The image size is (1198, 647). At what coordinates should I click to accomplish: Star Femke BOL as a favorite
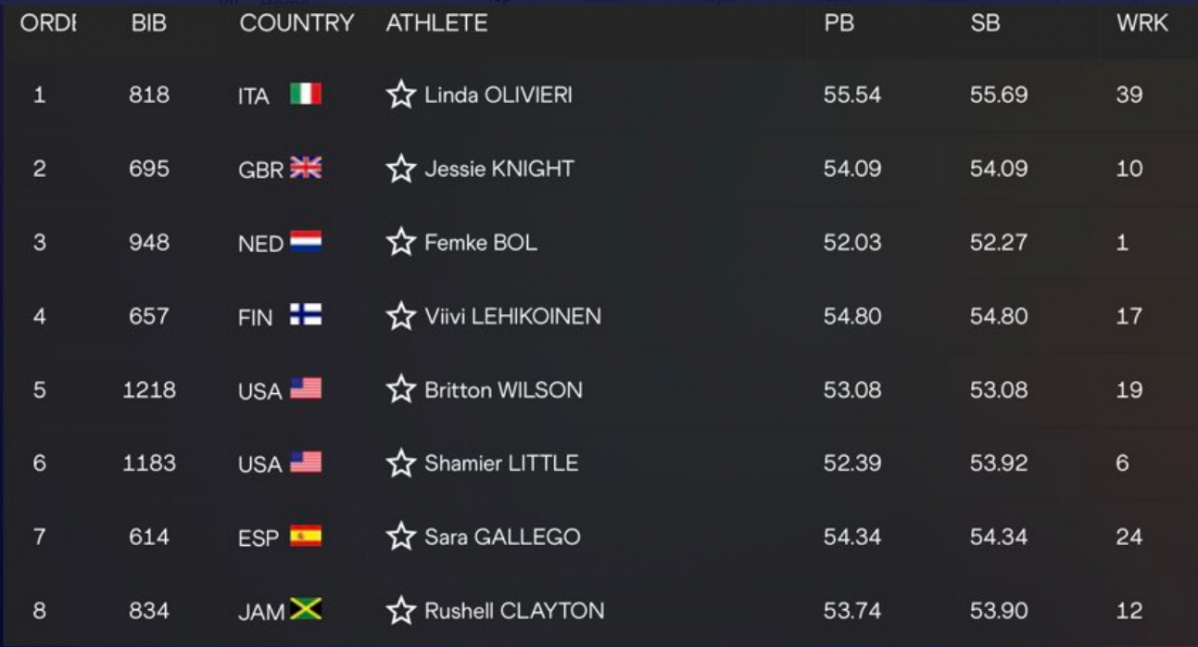(401, 242)
